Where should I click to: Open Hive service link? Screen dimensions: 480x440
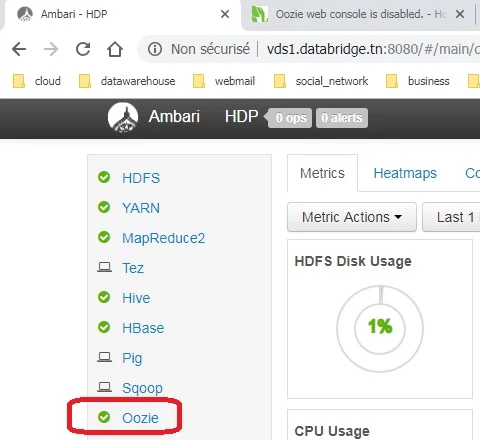pyautogui.click(x=136, y=298)
